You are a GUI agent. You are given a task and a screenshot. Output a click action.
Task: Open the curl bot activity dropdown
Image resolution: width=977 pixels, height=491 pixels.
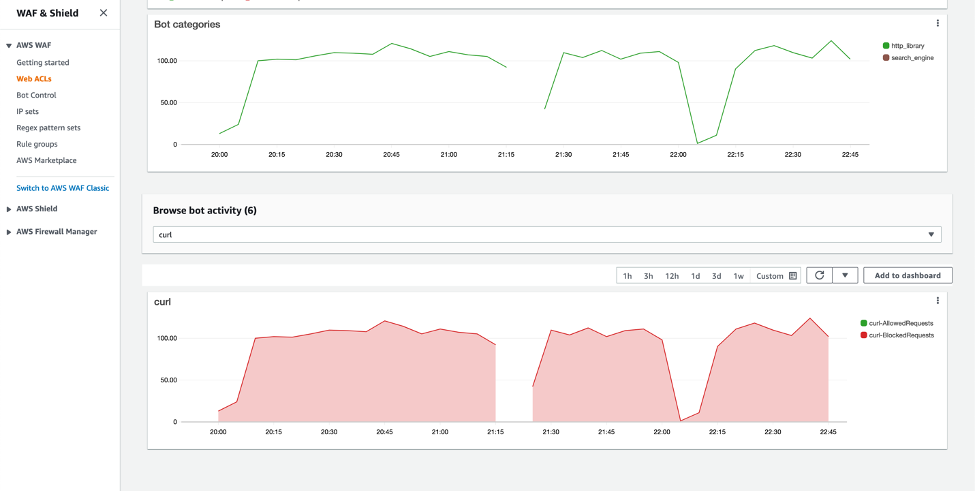[x=547, y=234]
